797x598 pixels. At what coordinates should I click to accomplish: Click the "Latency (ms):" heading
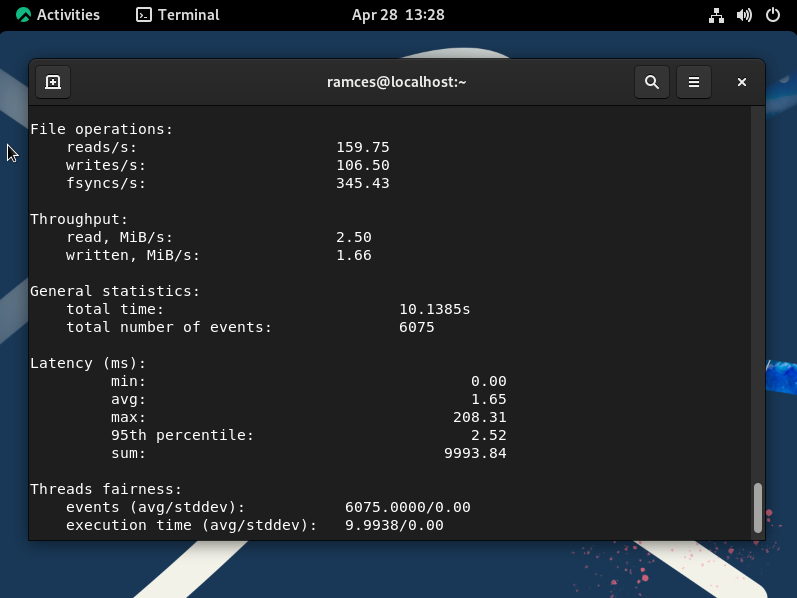(x=88, y=364)
